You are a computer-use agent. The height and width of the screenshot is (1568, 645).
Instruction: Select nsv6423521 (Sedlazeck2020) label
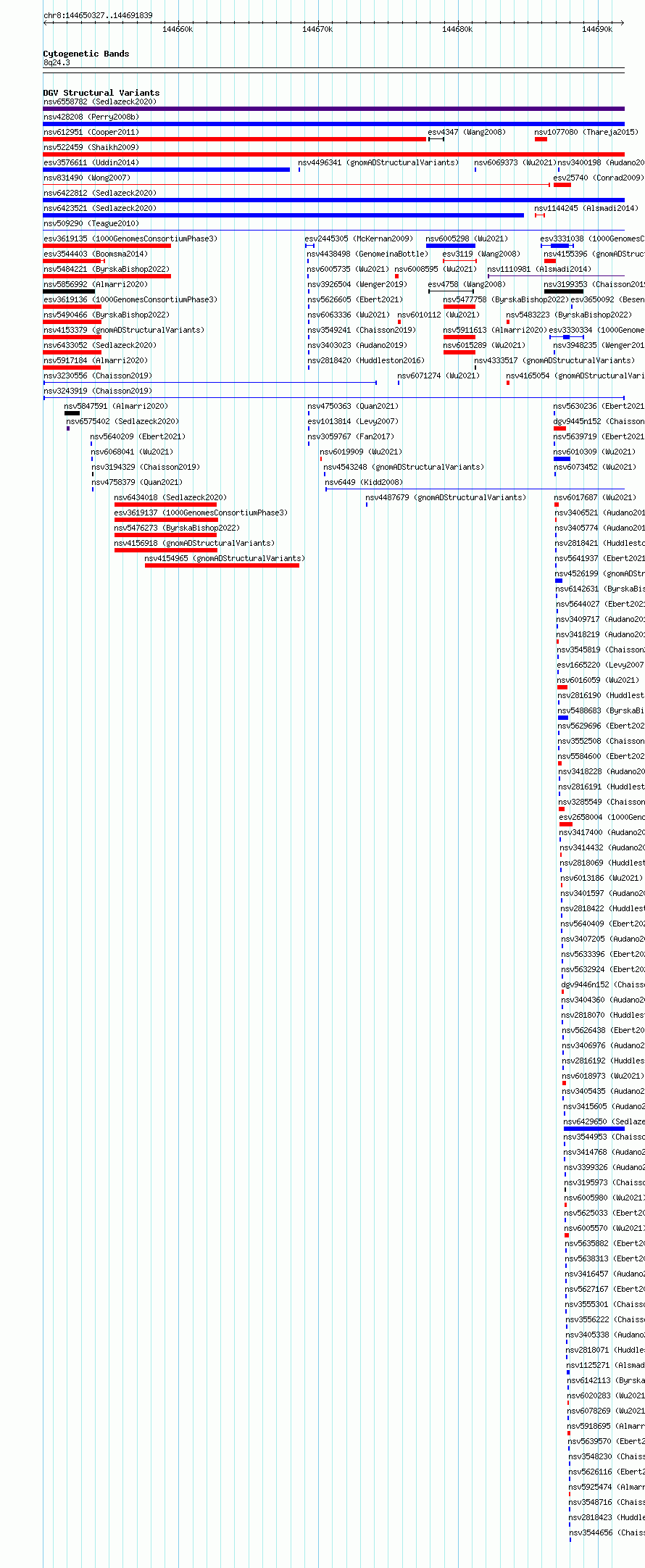[x=100, y=208]
